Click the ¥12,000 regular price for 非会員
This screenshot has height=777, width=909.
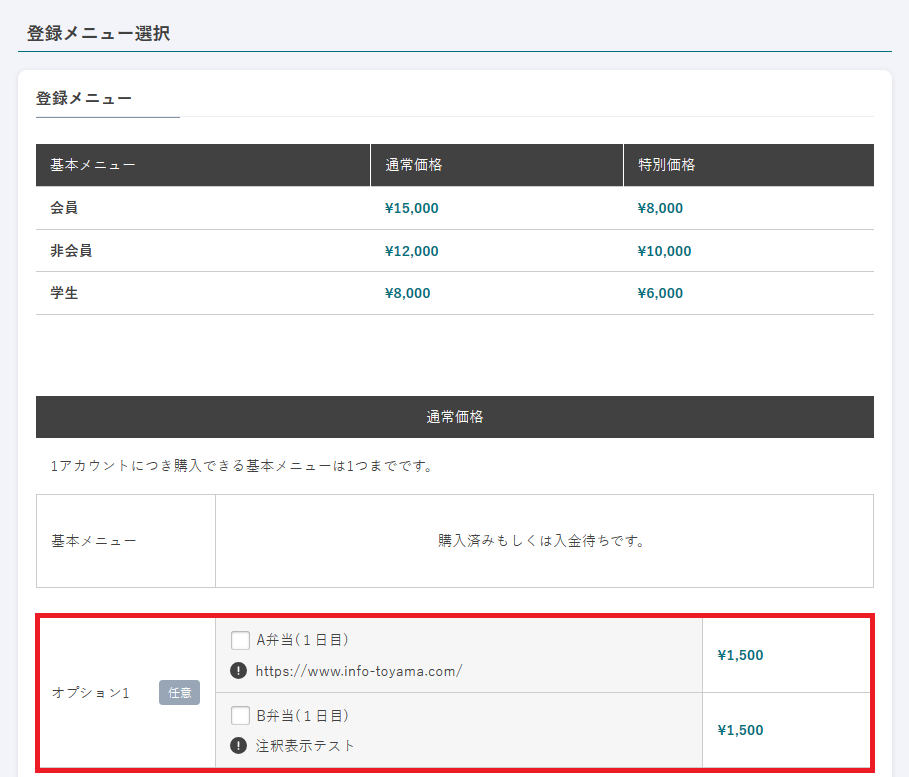(411, 251)
